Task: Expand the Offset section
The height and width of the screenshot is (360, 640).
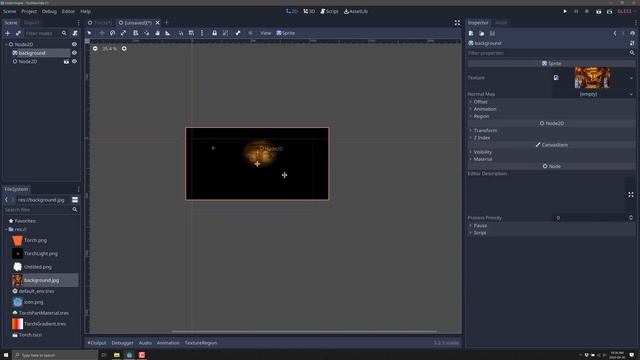Action: point(551,102)
